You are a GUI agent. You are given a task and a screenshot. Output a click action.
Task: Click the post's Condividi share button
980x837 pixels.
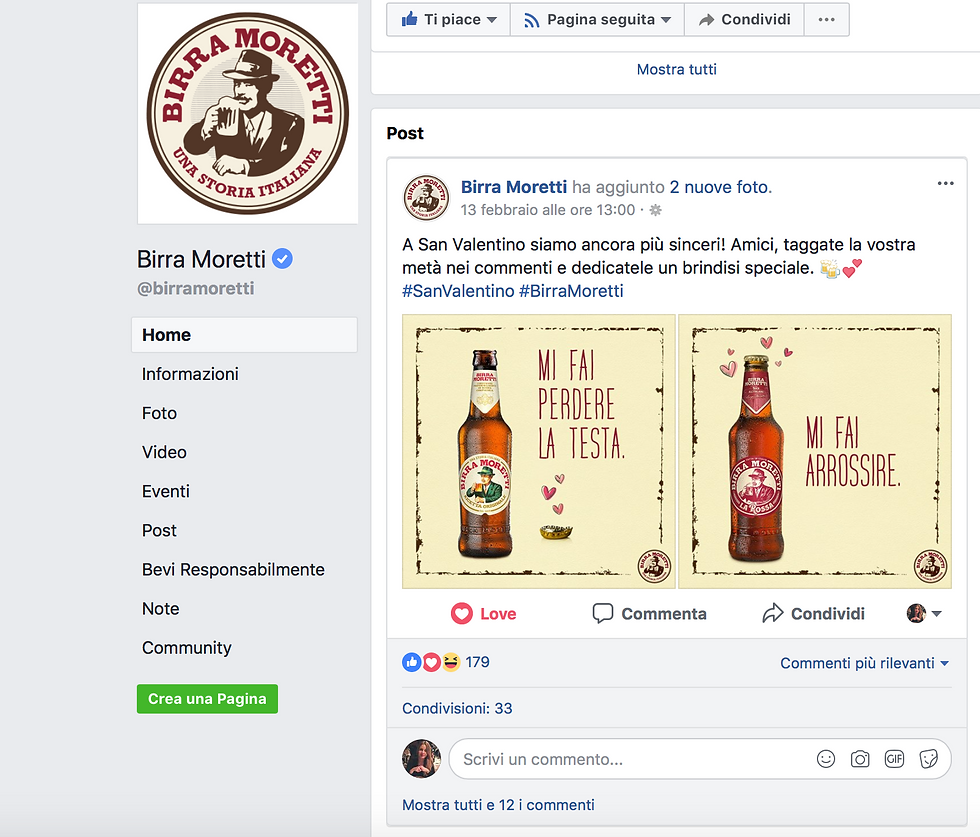(x=813, y=614)
